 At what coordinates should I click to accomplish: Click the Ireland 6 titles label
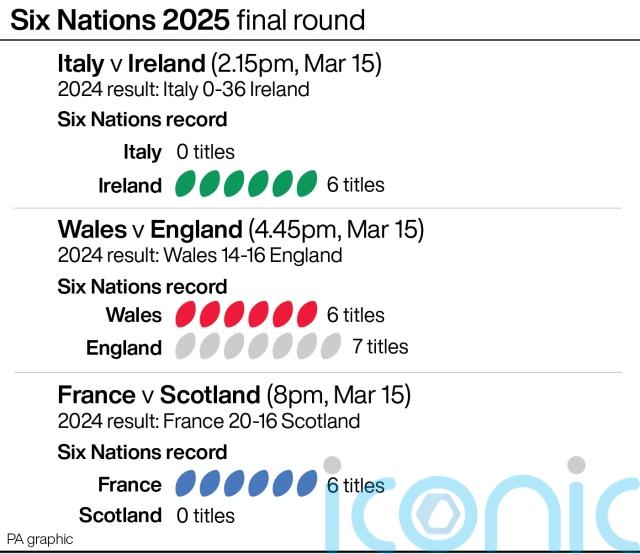point(355,185)
